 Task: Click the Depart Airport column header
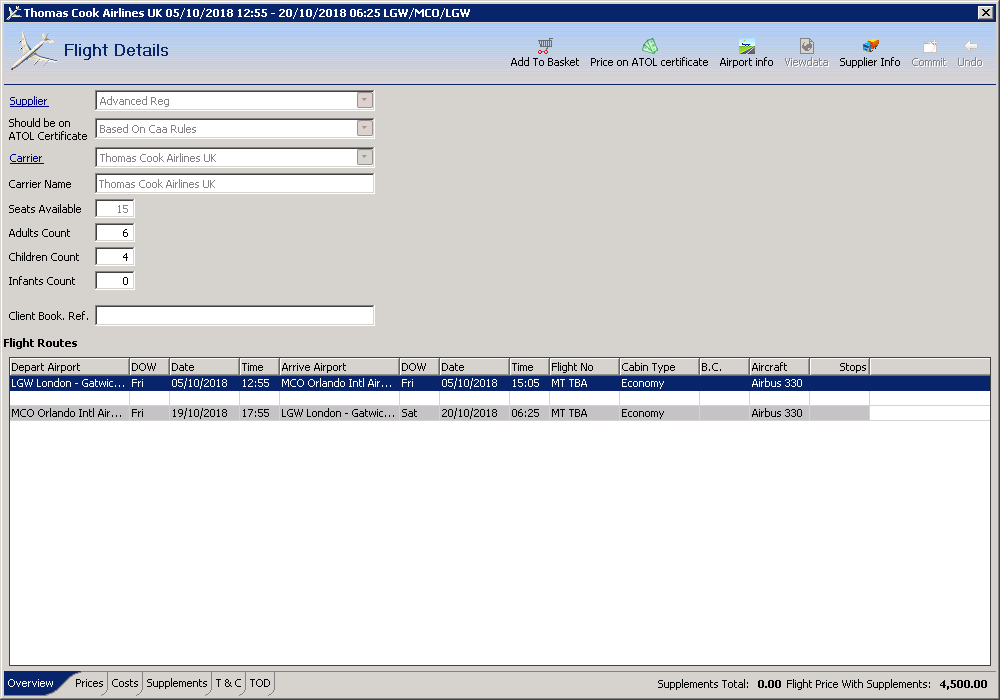pyautogui.click(x=69, y=367)
